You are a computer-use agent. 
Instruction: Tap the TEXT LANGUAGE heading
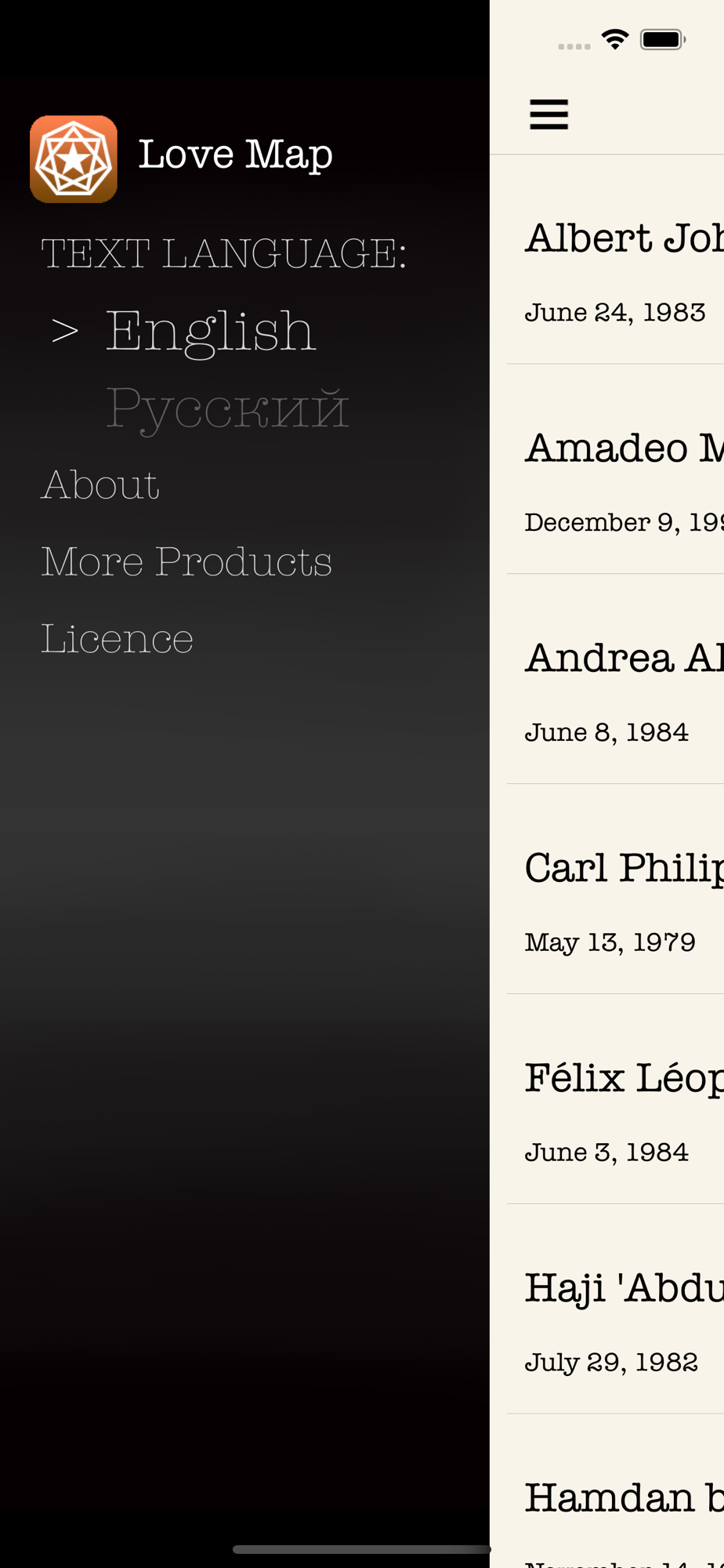point(224,254)
